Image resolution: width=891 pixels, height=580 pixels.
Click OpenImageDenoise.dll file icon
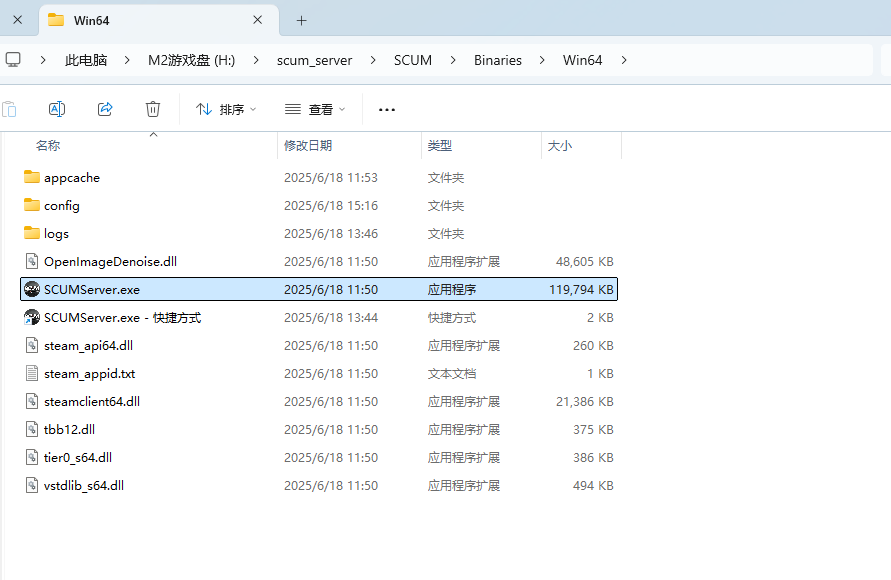click(32, 261)
